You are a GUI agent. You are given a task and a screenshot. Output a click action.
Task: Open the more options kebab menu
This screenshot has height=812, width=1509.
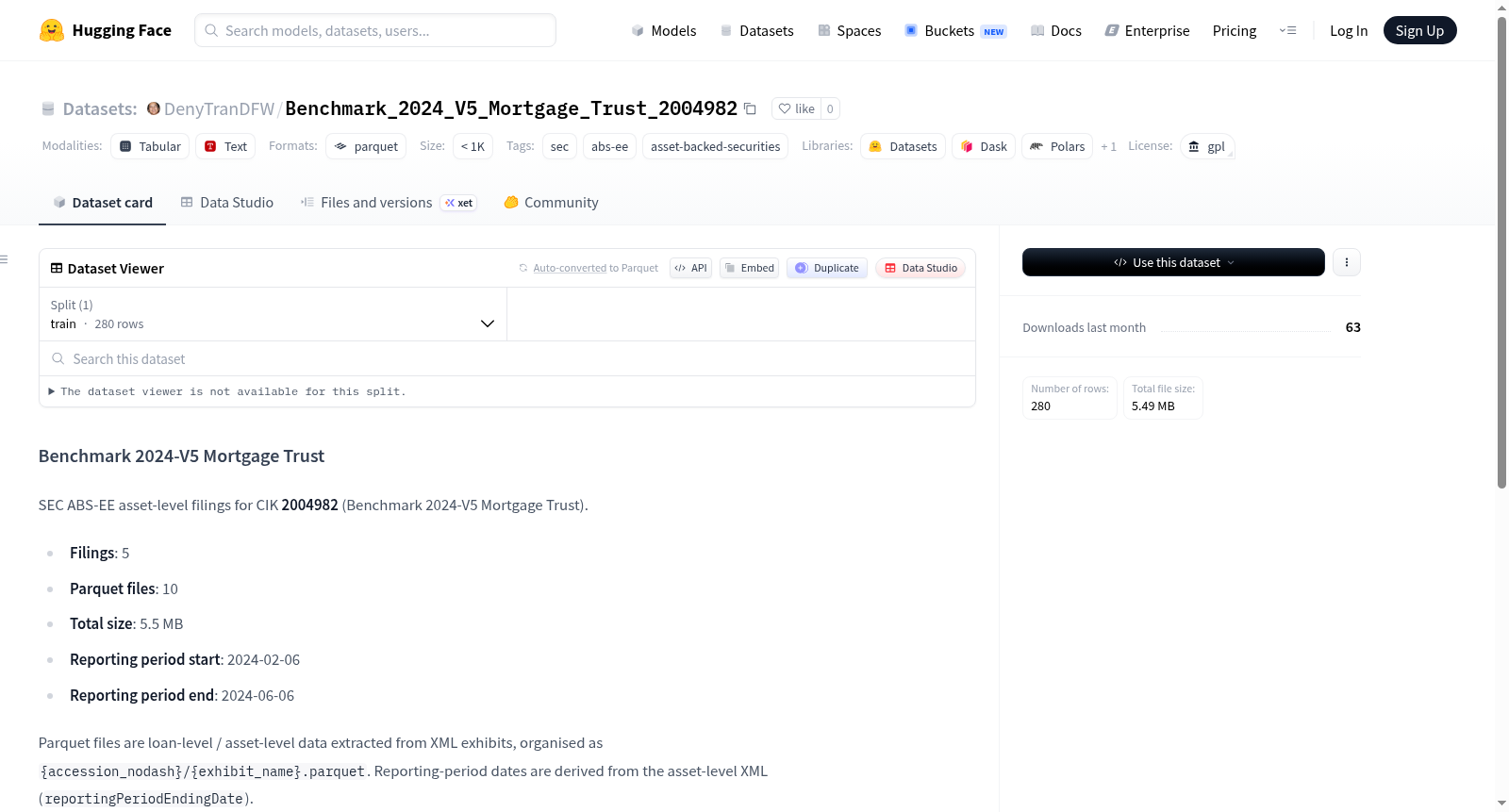(1347, 262)
